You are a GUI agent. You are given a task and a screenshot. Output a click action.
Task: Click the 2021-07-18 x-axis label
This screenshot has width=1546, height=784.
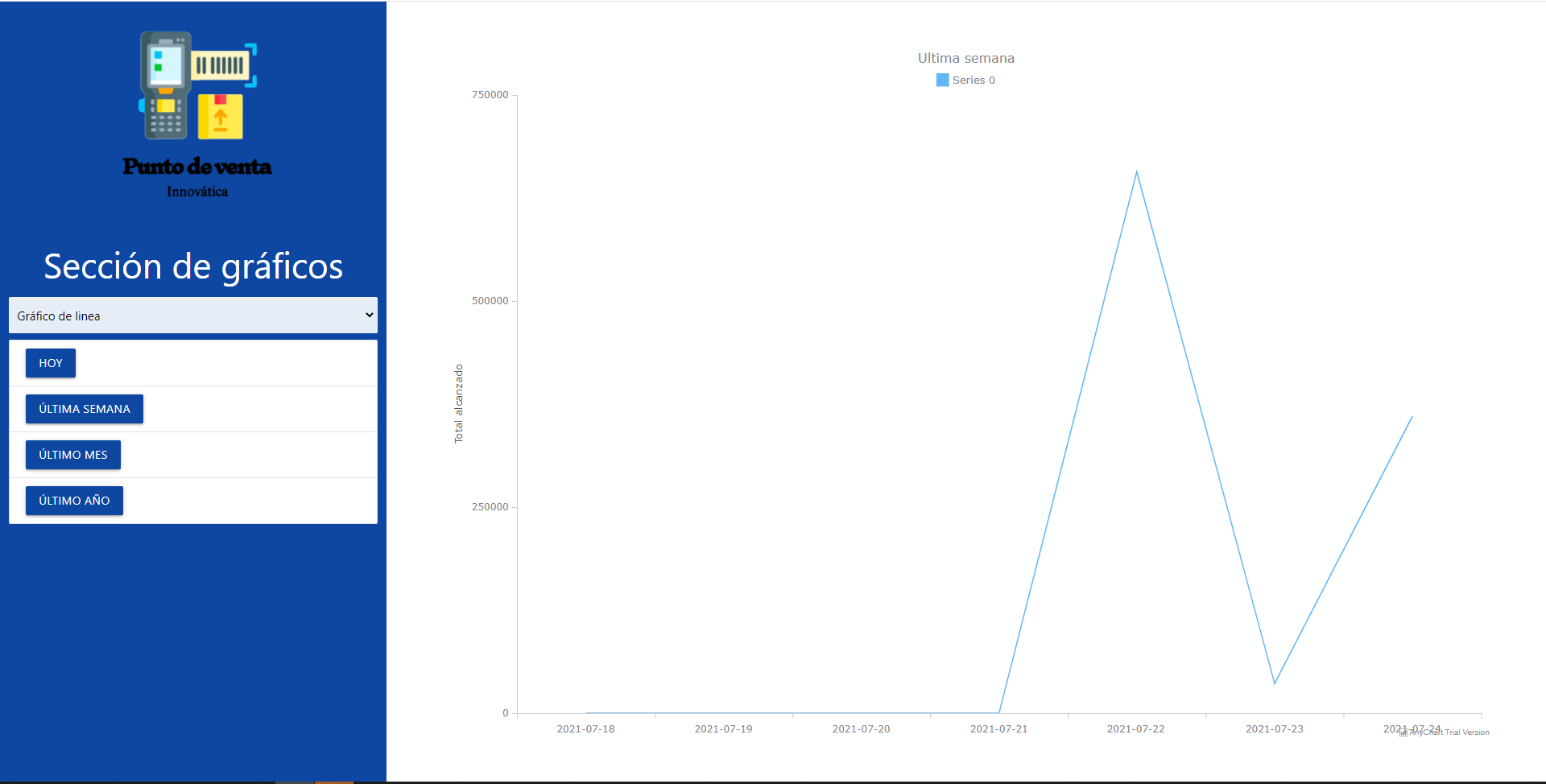click(585, 729)
